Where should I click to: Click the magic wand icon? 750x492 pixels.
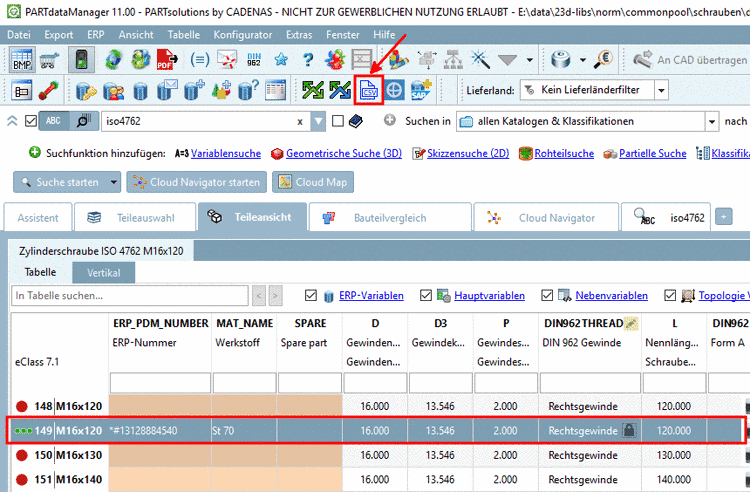click(480, 60)
